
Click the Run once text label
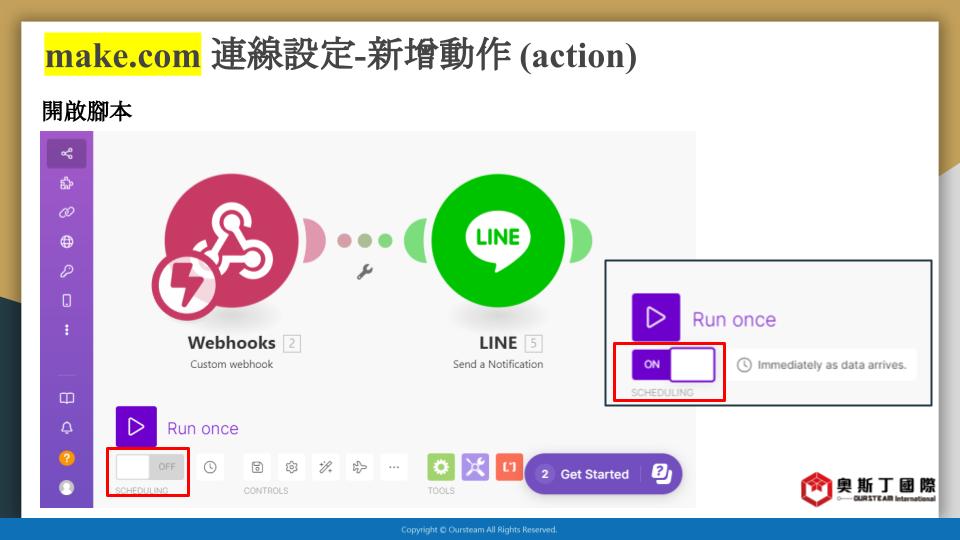pos(203,428)
